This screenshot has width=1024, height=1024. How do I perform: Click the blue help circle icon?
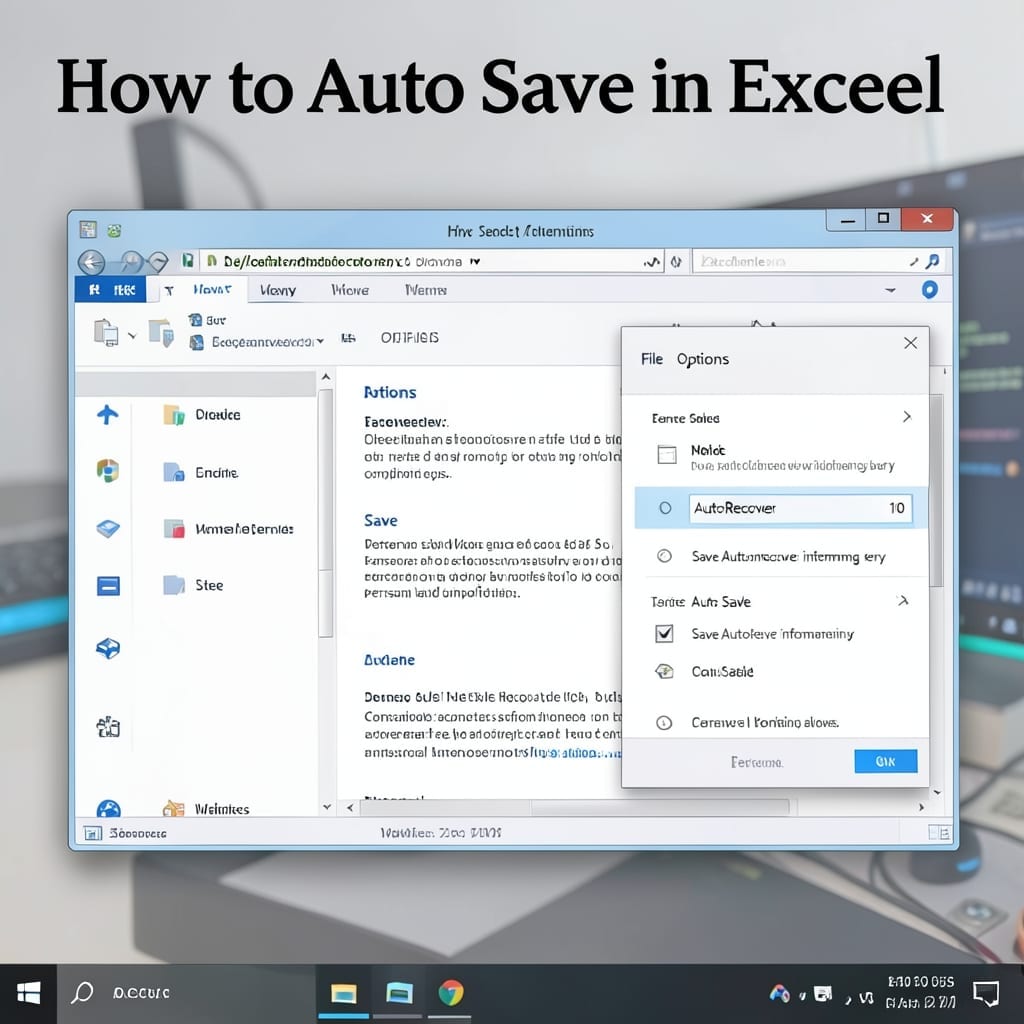click(x=930, y=289)
